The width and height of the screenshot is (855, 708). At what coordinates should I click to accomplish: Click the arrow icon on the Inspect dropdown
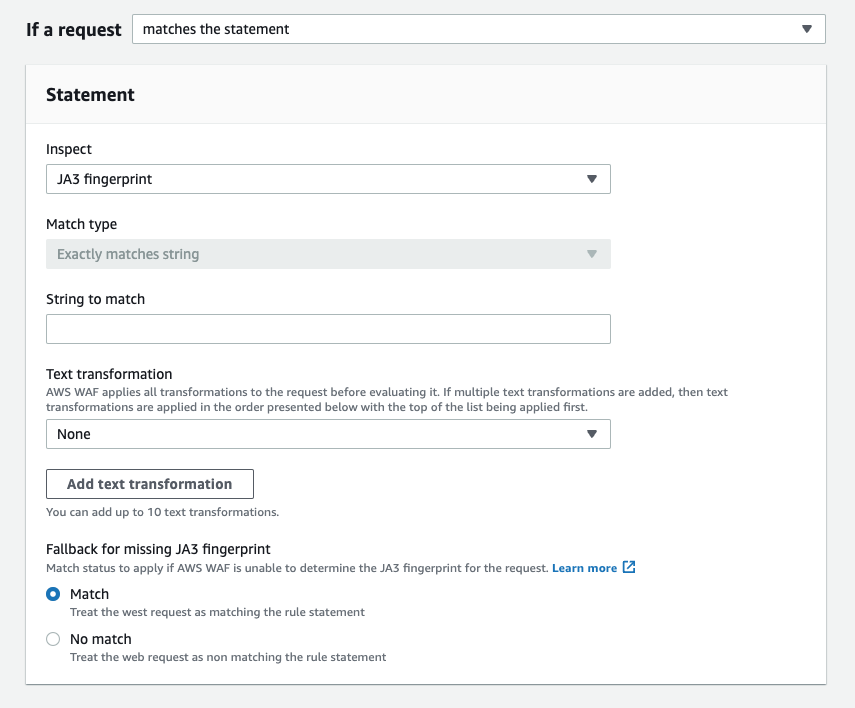click(592, 179)
